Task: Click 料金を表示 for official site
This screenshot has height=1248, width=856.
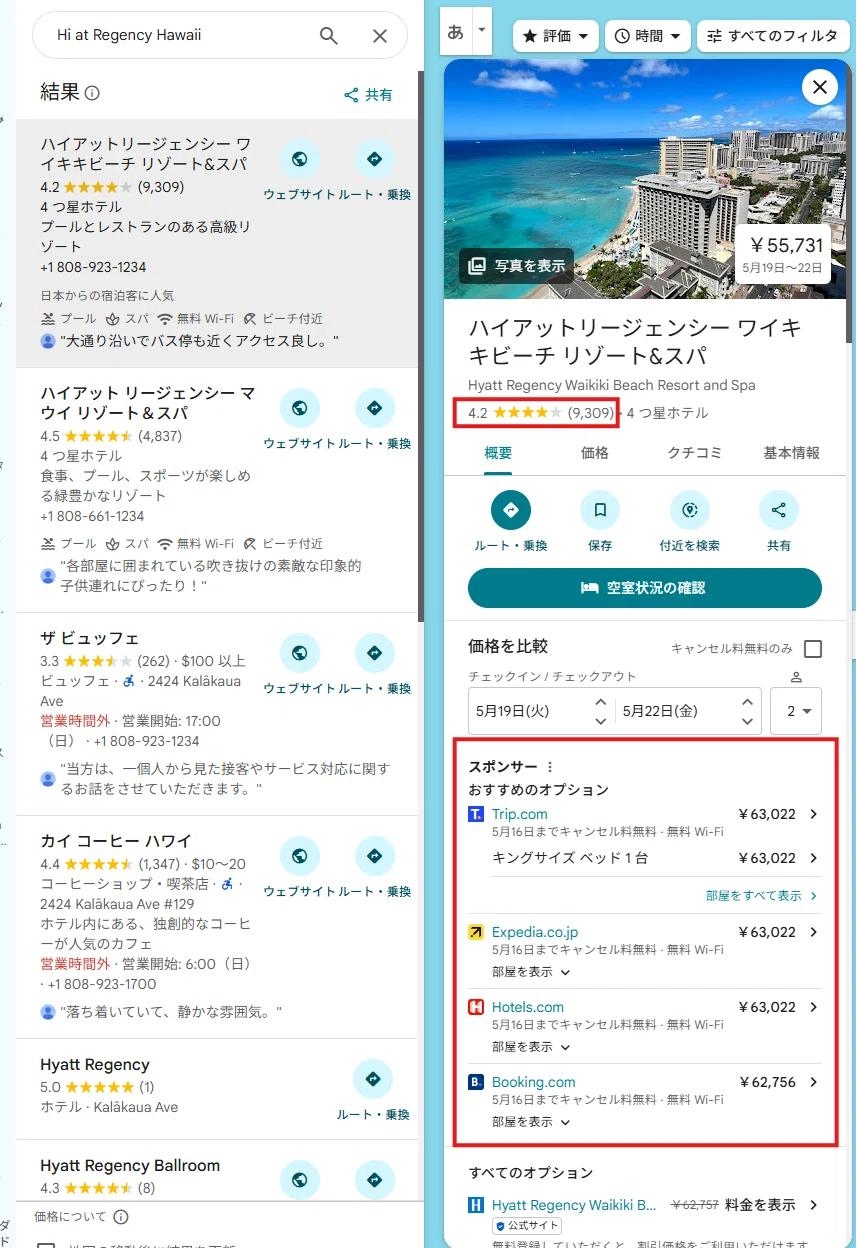Action: click(760, 1205)
